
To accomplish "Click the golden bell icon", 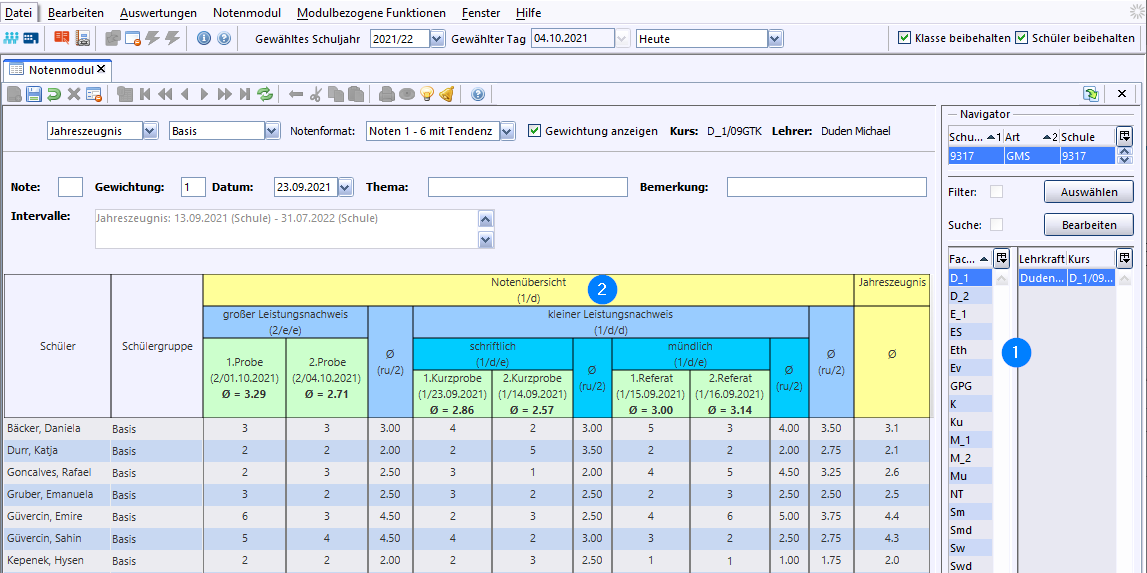I will pyautogui.click(x=448, y=94).
